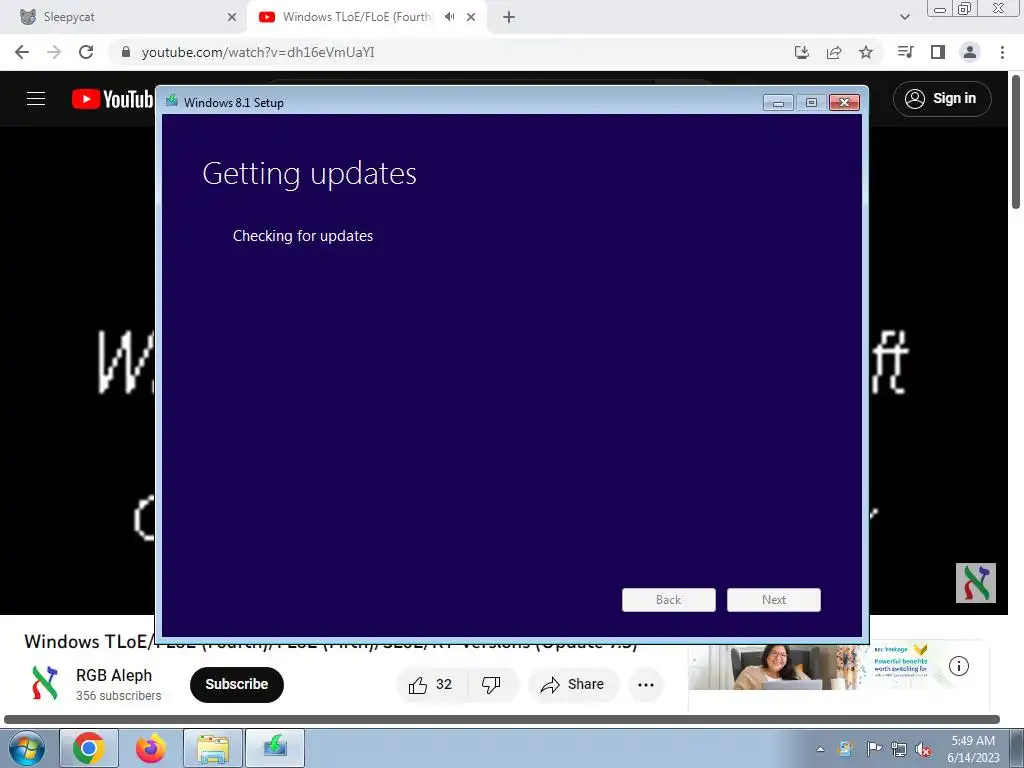Show hidden system tray icons arrow
This screenshot has height=768, width=1024.
pos(820,749)
